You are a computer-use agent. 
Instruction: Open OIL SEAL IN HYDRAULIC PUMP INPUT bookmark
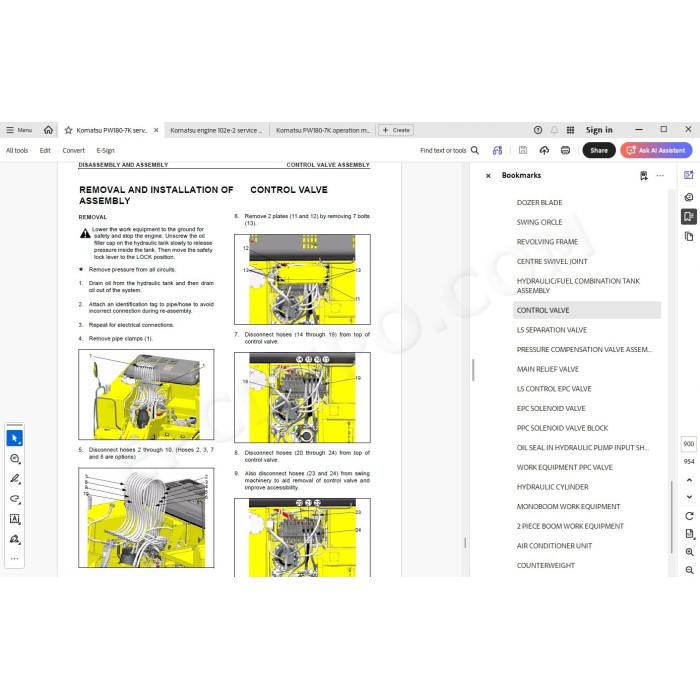coord(583,448)
